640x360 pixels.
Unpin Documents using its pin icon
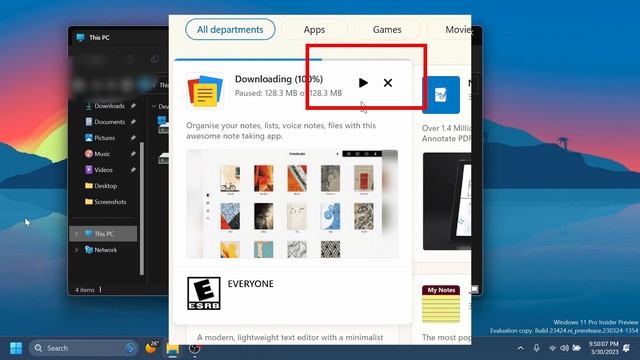click(x=133, y=122)
